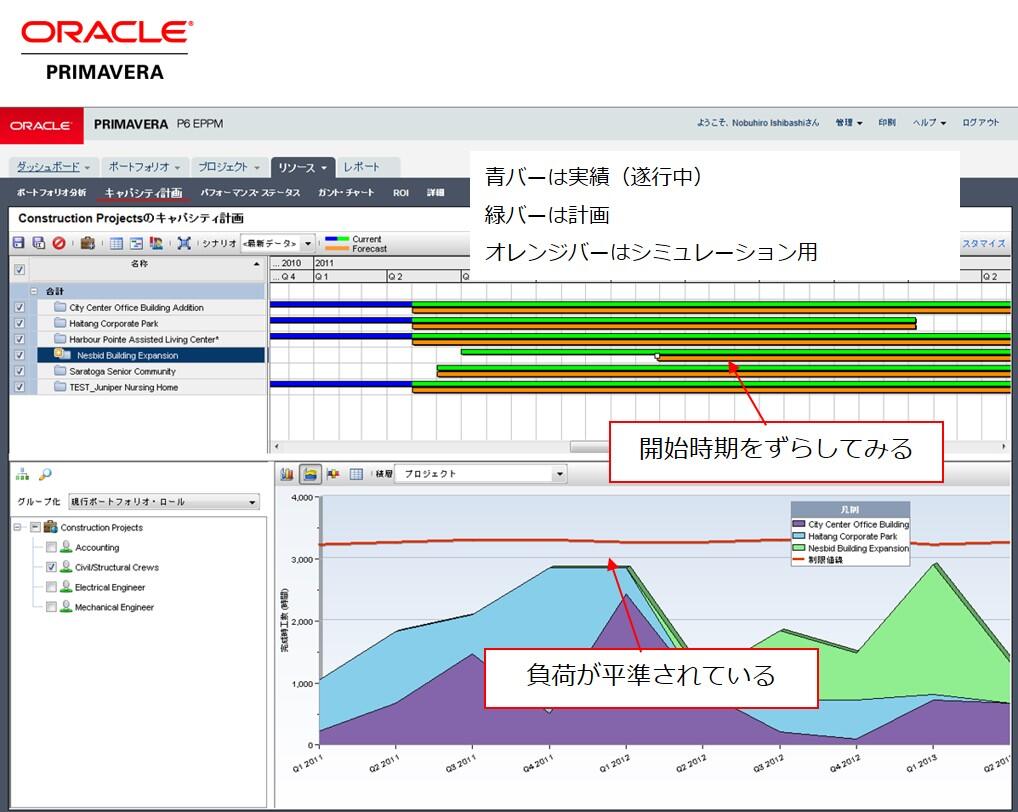This screenshot has width=1018, height=812.
Task: Click the colorful chart icon in capacity toolbar
Action: 156,243
